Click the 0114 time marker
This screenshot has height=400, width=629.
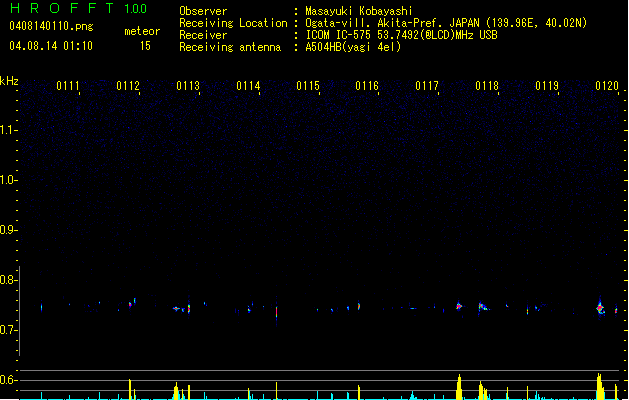[248, 86]
